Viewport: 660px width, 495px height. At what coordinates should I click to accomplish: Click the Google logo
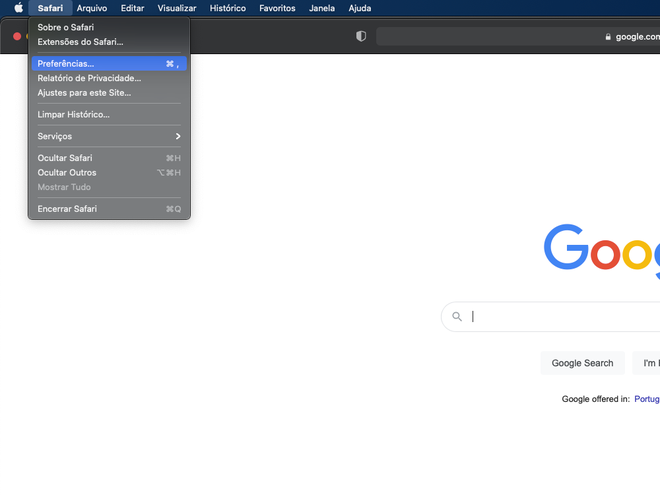[x=602, y=250]
